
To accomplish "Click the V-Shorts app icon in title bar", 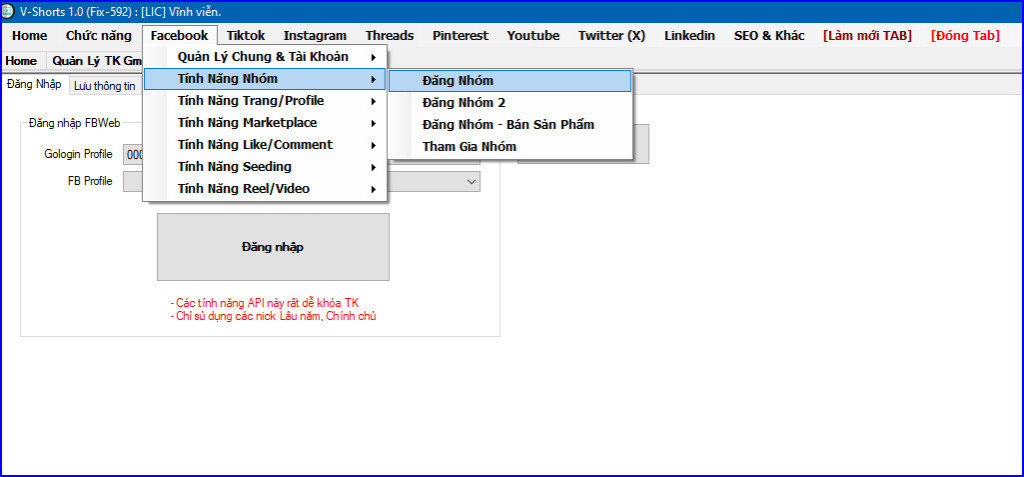I will (9, 10).
